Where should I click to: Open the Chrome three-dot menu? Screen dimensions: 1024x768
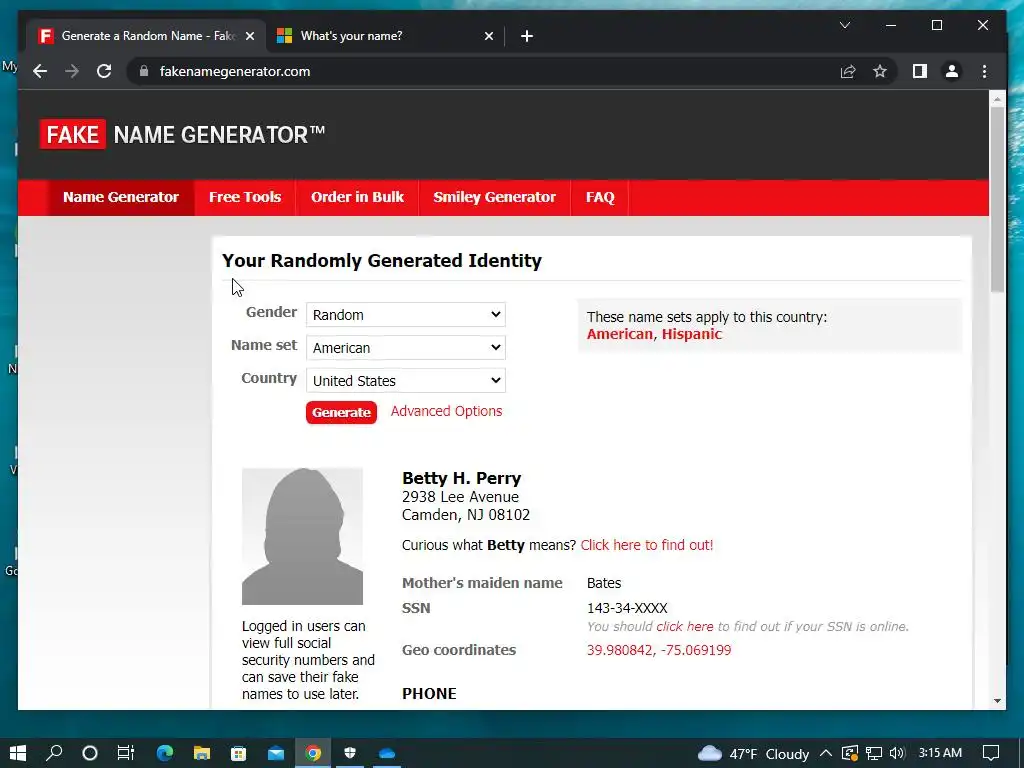(984, 71)
